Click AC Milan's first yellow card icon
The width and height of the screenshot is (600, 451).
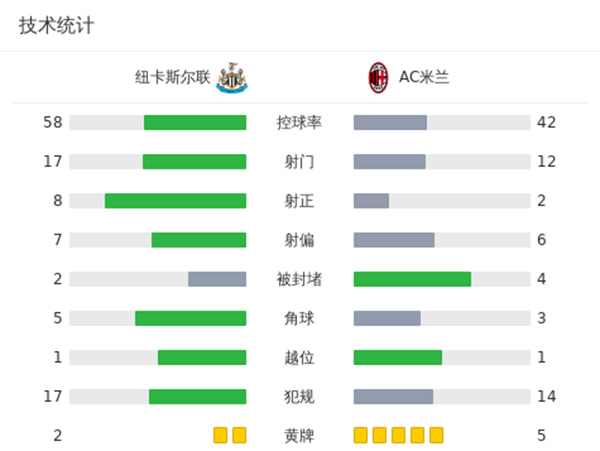pyautogui.click(x=360, y=435)
